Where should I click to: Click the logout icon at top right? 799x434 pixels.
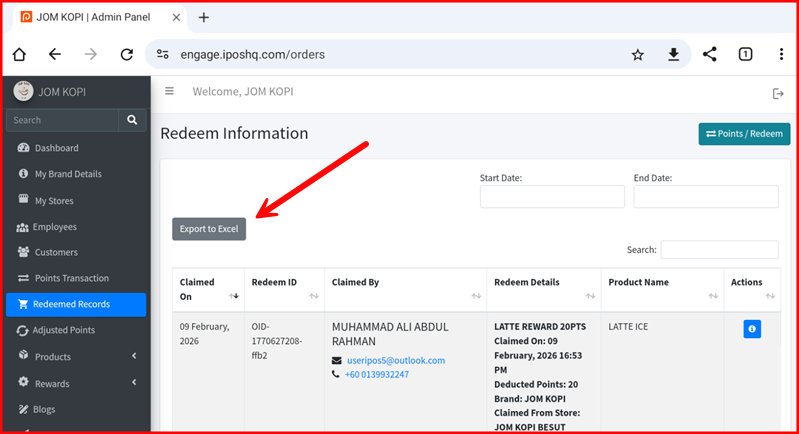tap(778, 93)
